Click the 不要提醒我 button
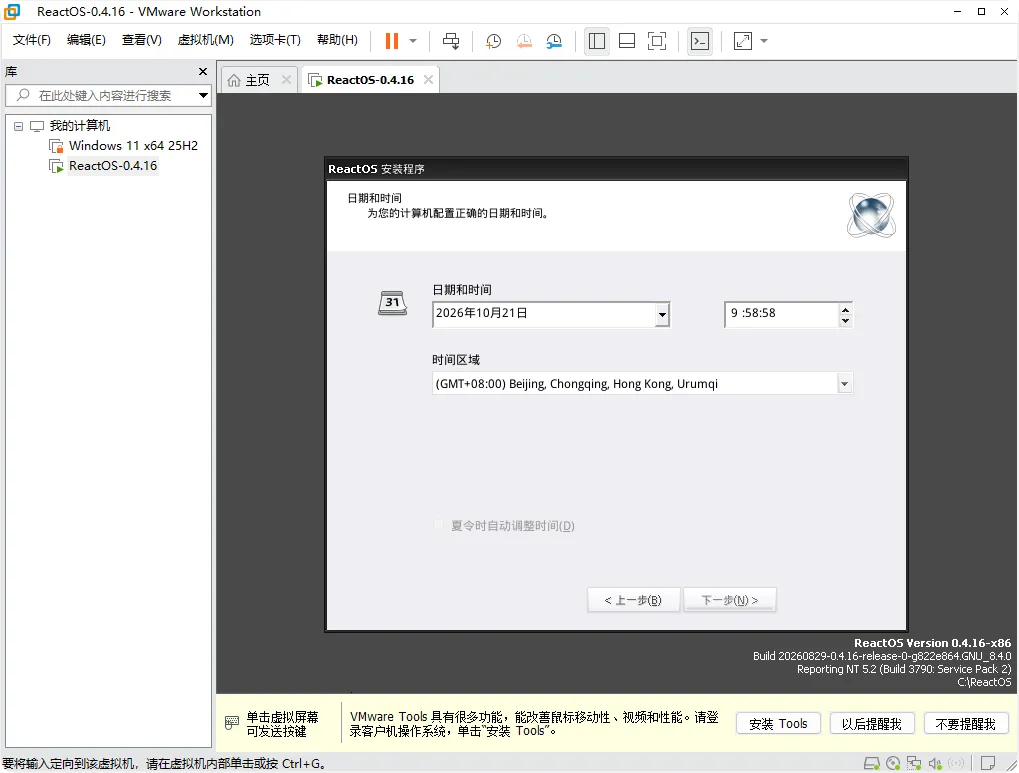1019x773 pixels. 965,724
